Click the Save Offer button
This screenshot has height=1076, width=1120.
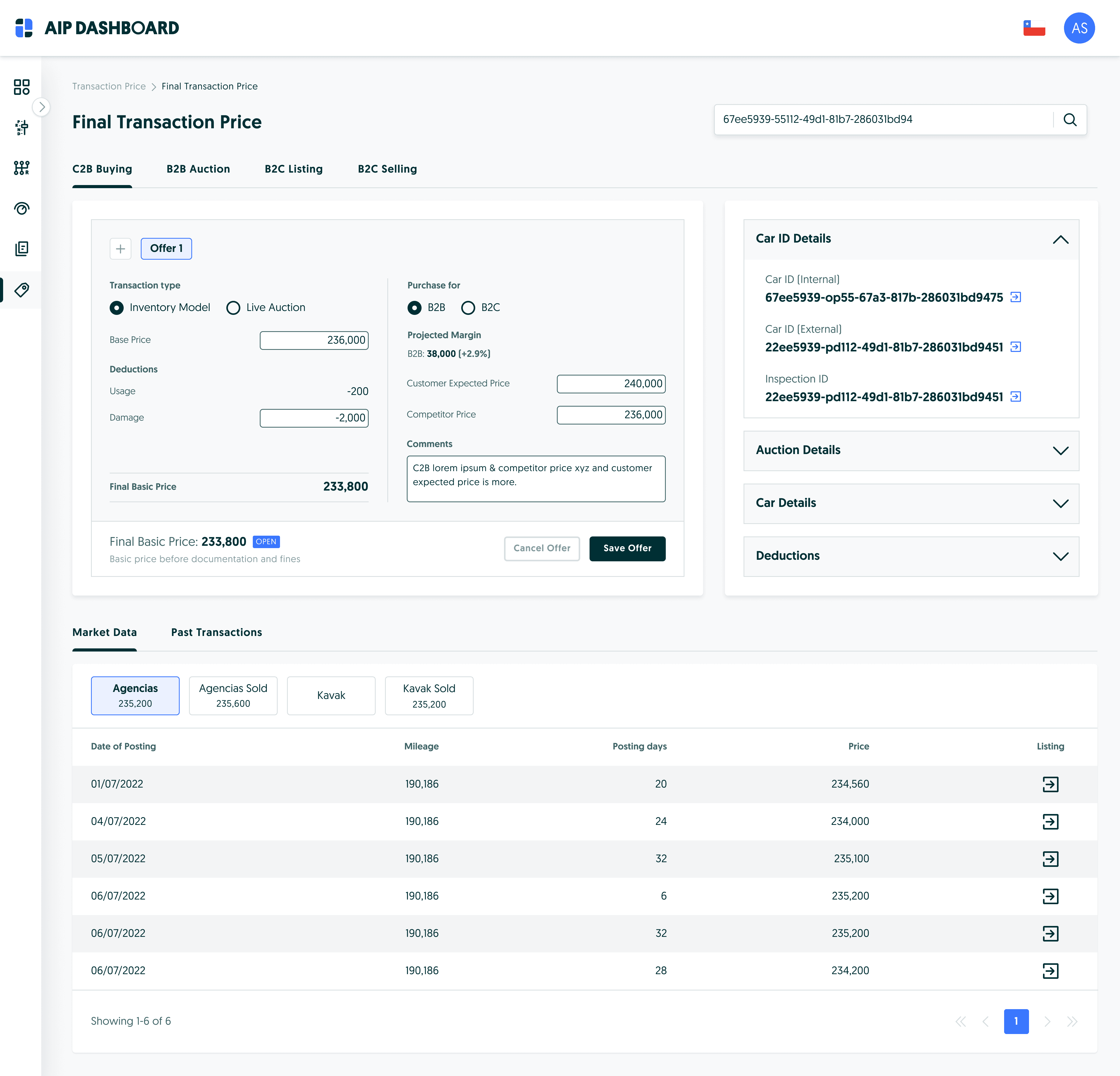(627, 548)
